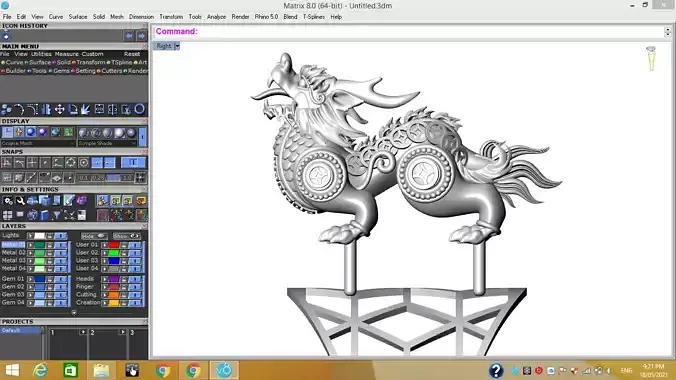
Task: Open the T-Splines menu
Action: click(x=313, y=17)
